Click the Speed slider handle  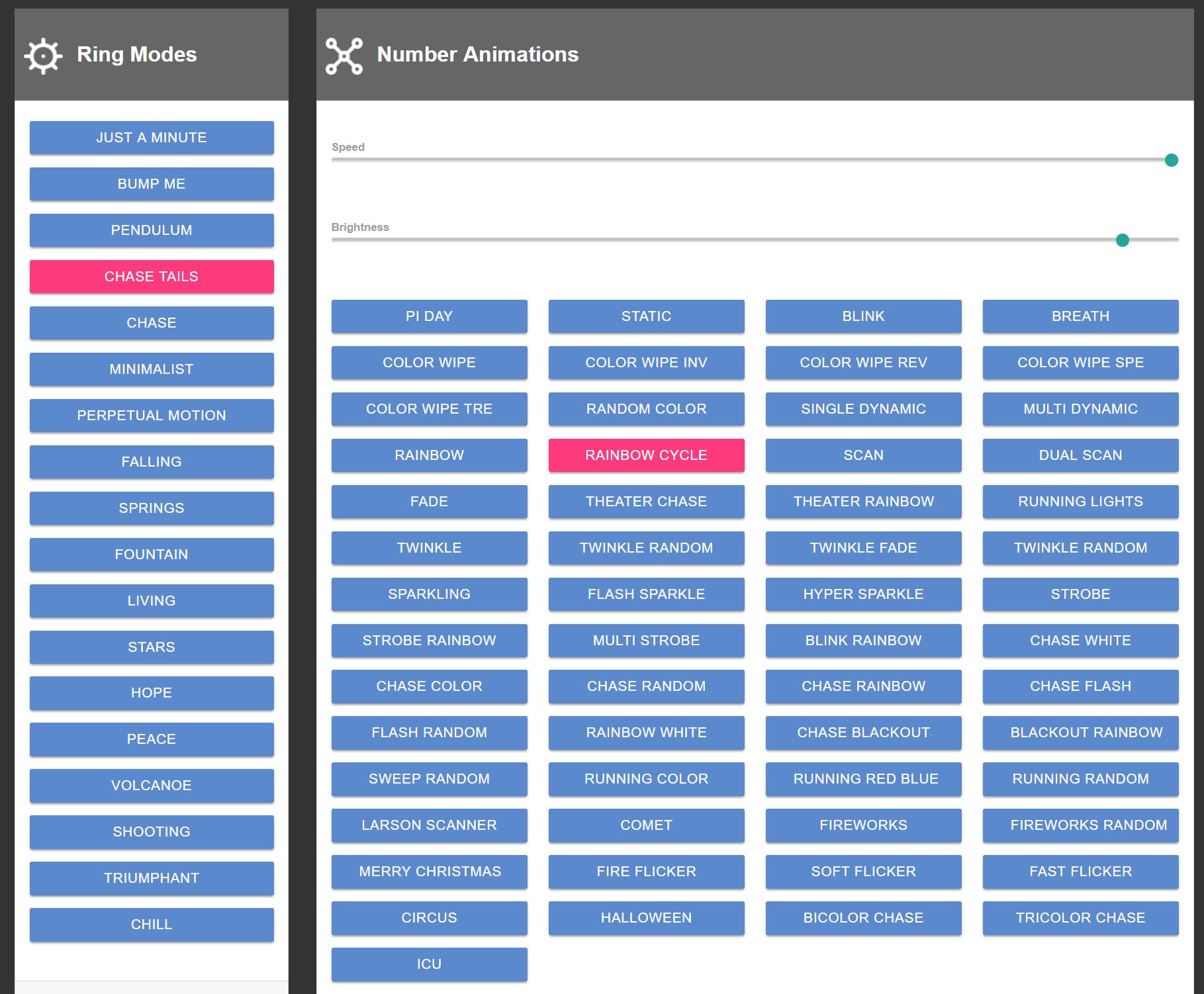click(1171, 160)
